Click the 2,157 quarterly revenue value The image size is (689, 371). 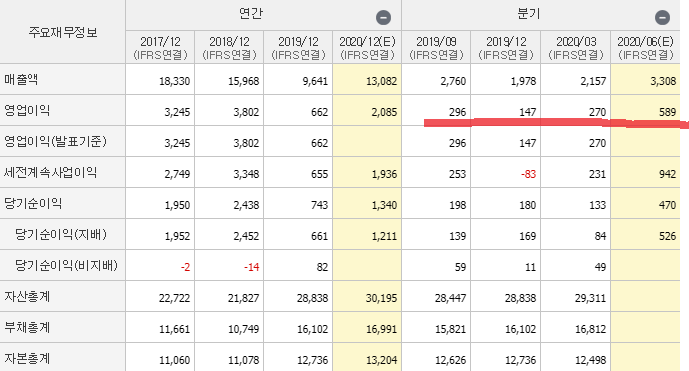pyautogui.click(x=593, y=81)
